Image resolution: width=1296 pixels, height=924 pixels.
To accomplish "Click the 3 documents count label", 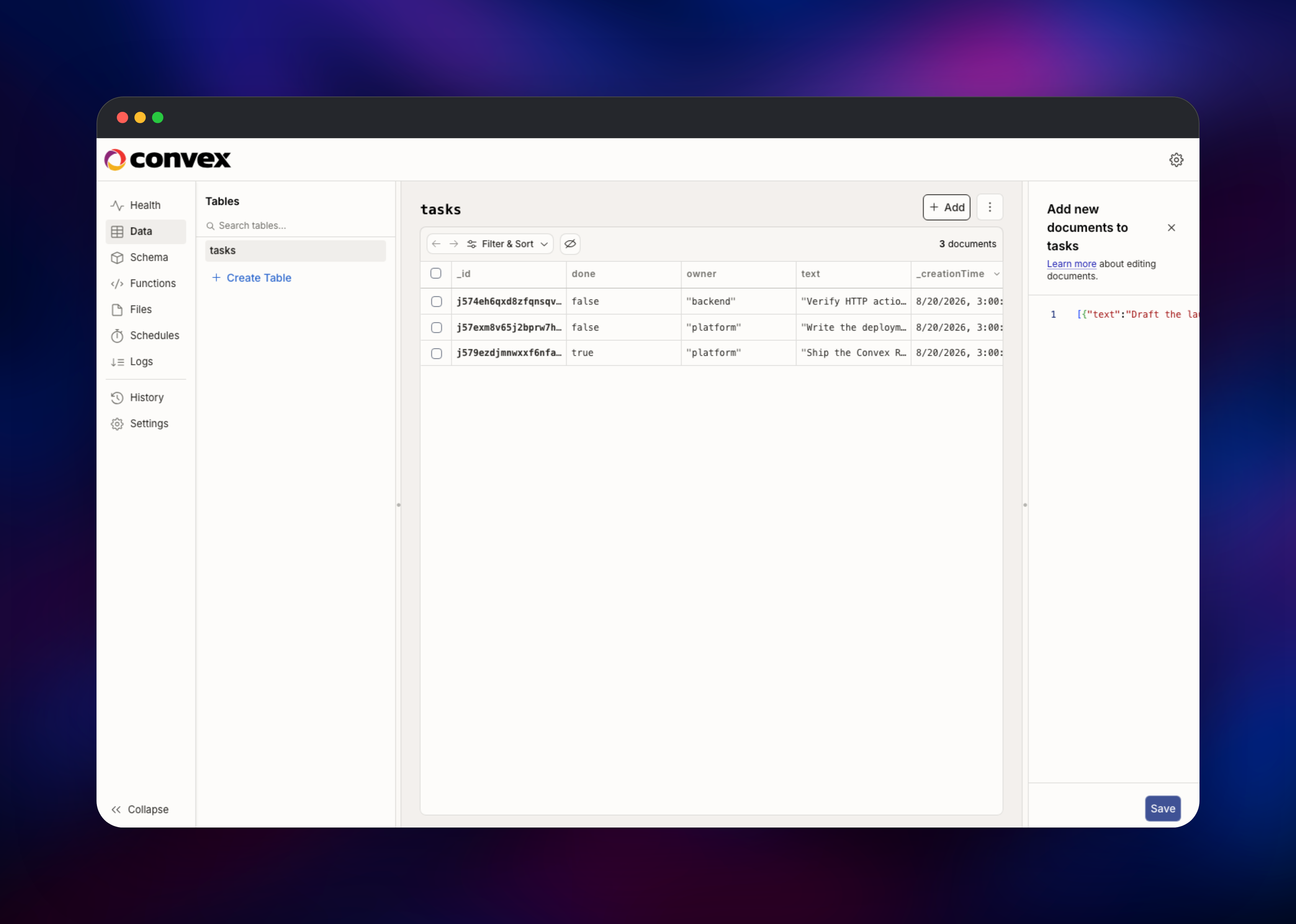I will tap(967, 244).
